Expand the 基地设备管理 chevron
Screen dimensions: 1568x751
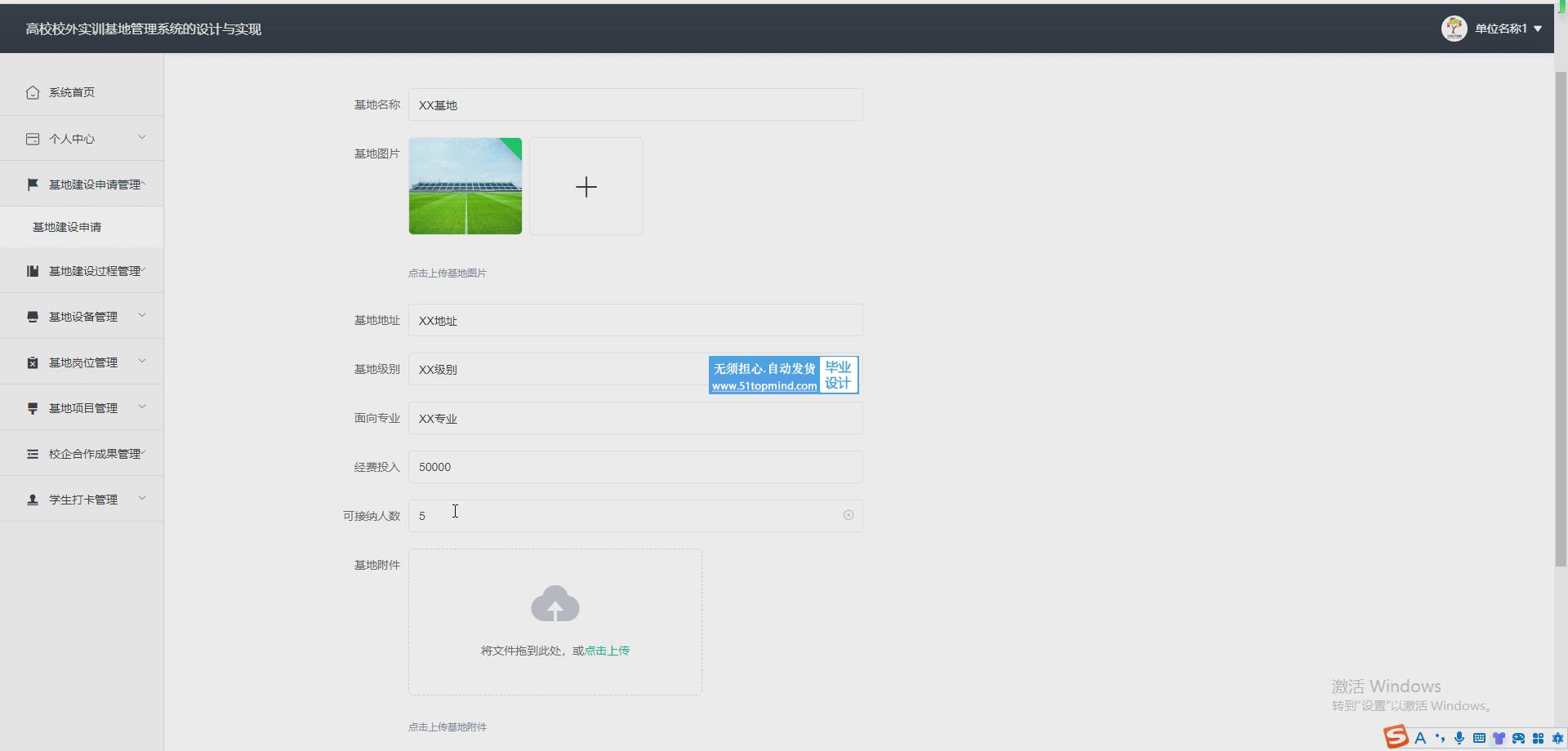(x=142, y=315)
